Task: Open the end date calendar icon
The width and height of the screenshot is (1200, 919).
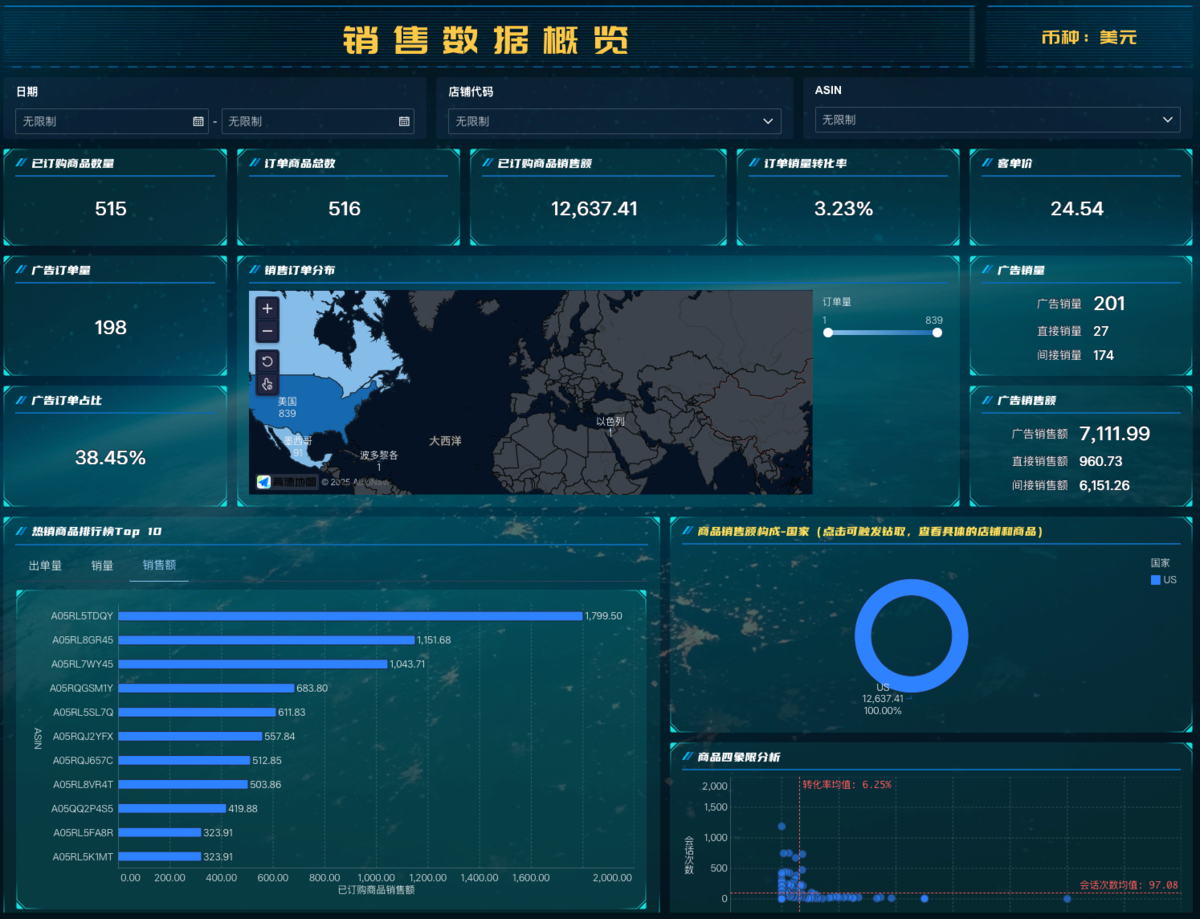Action: pyautogui.click(x=404, y=121)
